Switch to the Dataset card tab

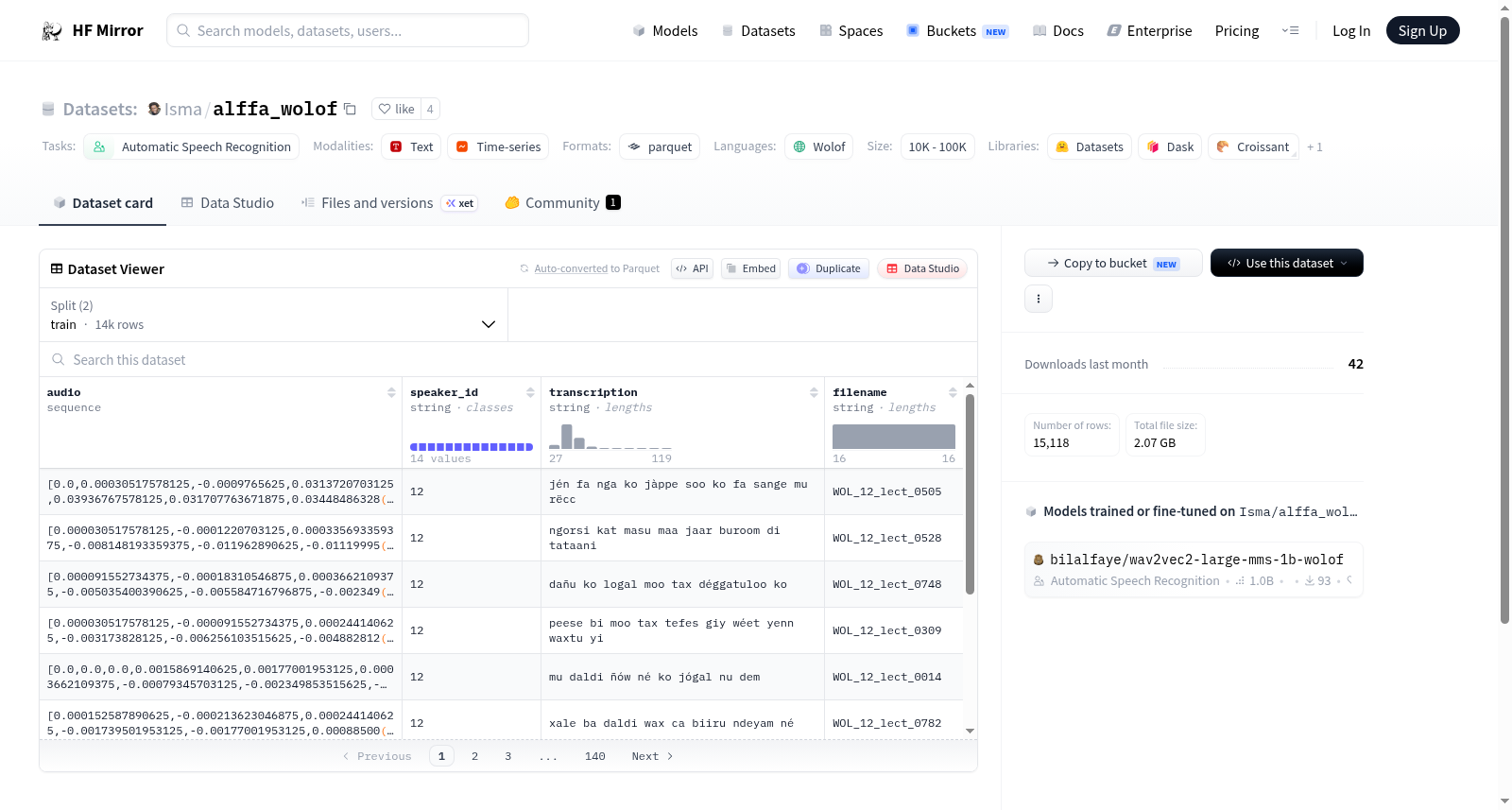[x=103, y=203]
